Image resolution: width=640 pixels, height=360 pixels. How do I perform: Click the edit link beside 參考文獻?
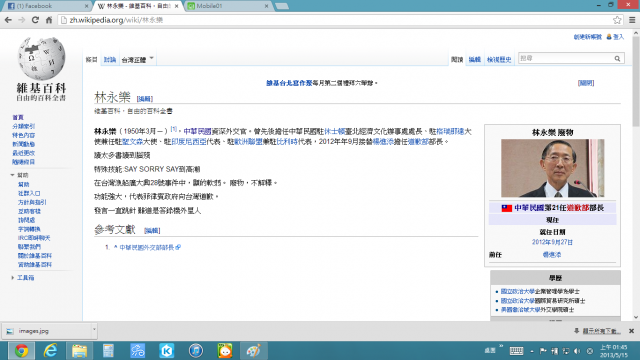click(152, 231)
